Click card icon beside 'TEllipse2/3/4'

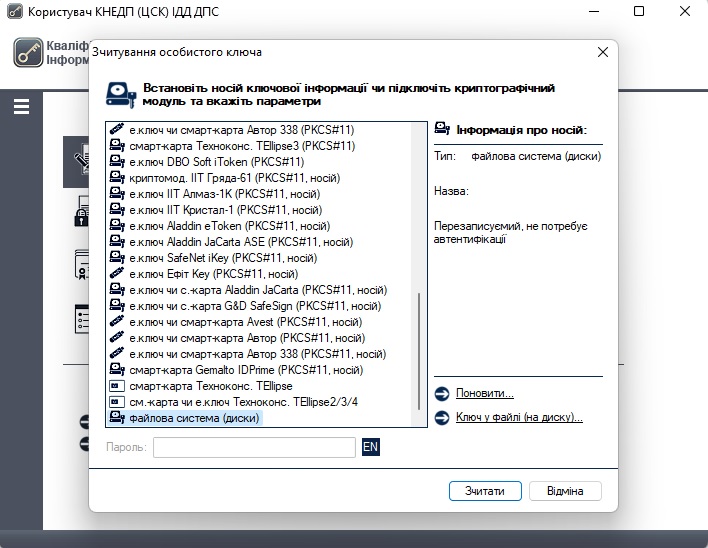[117, 402]
